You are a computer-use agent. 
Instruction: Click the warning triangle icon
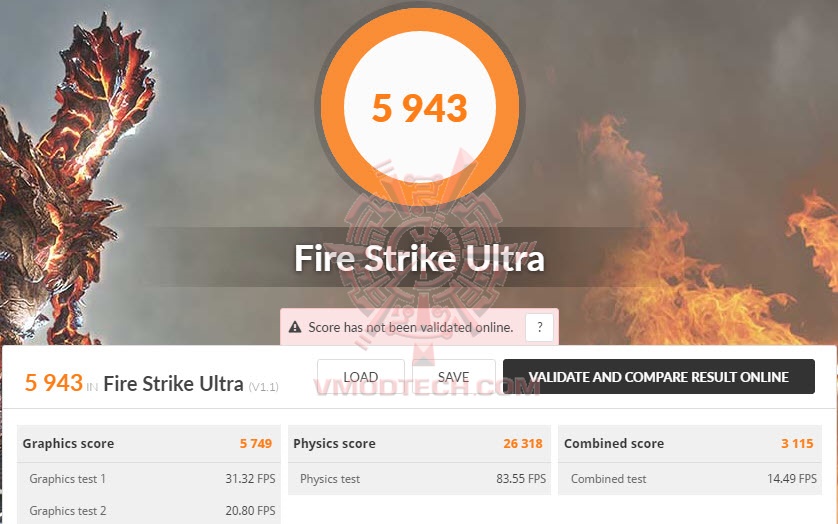294,327
